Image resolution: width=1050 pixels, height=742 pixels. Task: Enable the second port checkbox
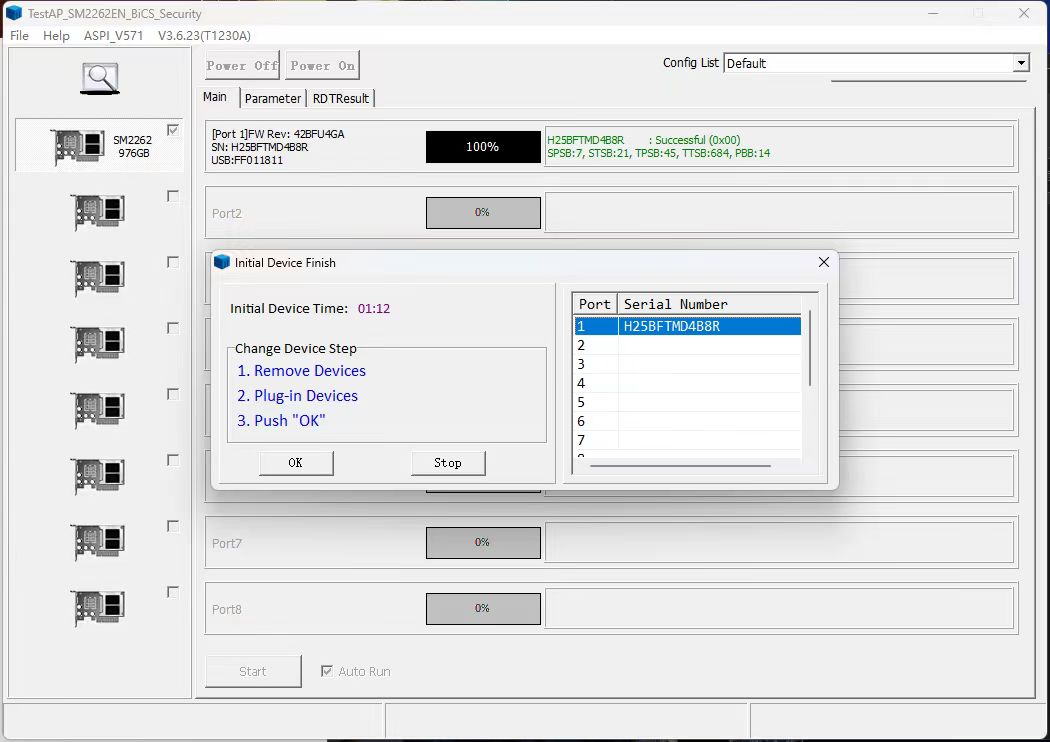173,196
